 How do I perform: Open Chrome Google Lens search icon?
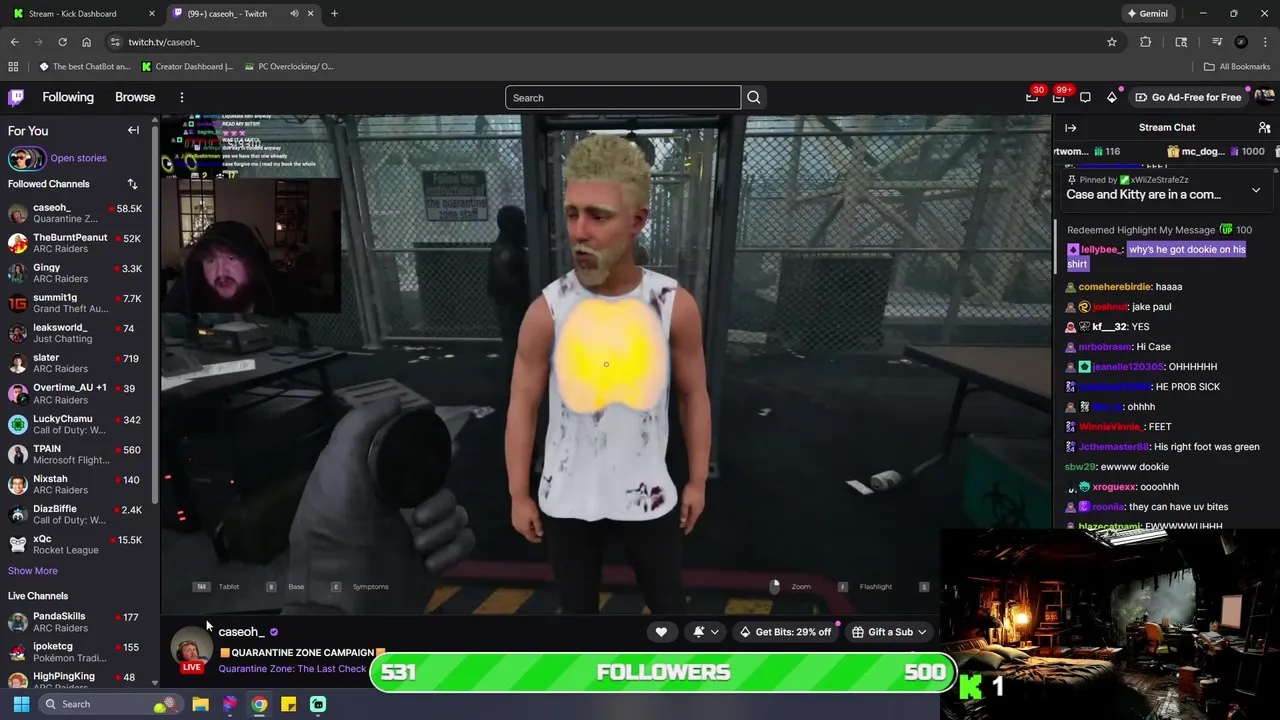(1181, 42)
